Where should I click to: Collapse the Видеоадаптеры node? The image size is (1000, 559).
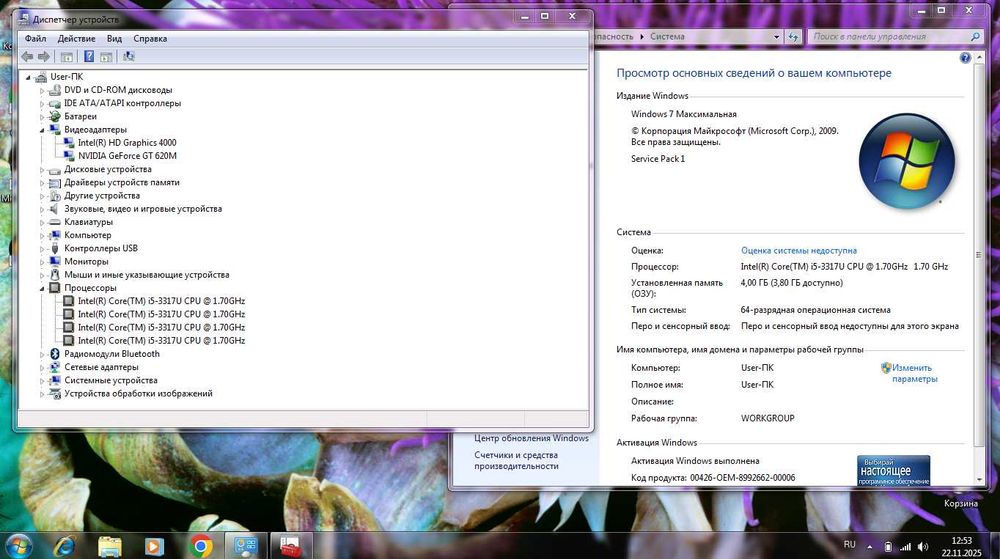(42, 130)
